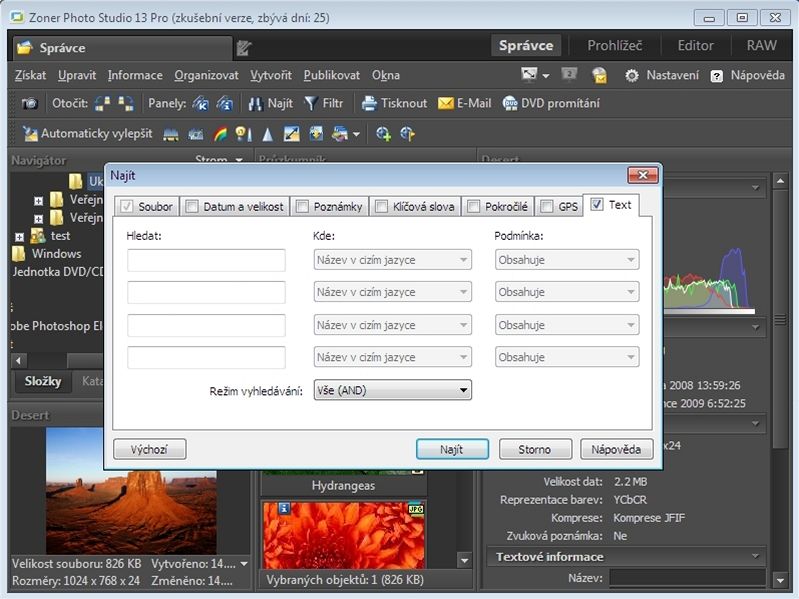The height and width of the screenshot is (599, 799).
Task: Select the Desert preview thumbnail
Action: tap(130, 488)
